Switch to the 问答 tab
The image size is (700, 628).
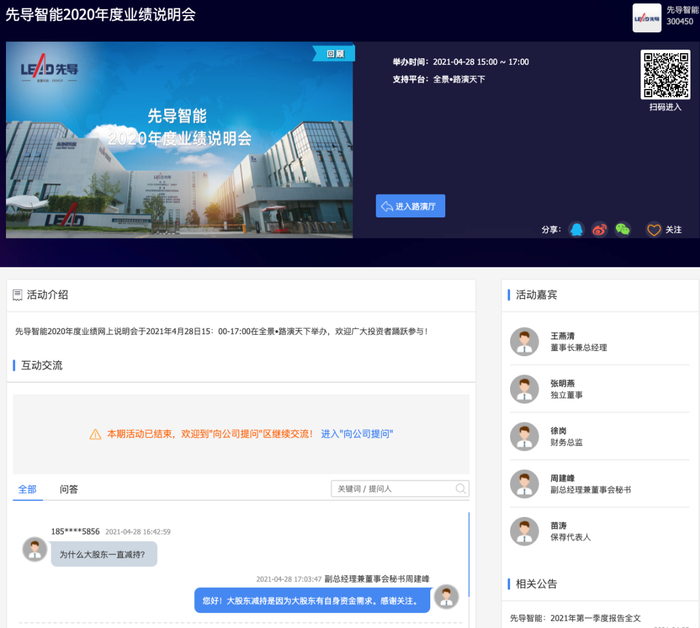69,489
